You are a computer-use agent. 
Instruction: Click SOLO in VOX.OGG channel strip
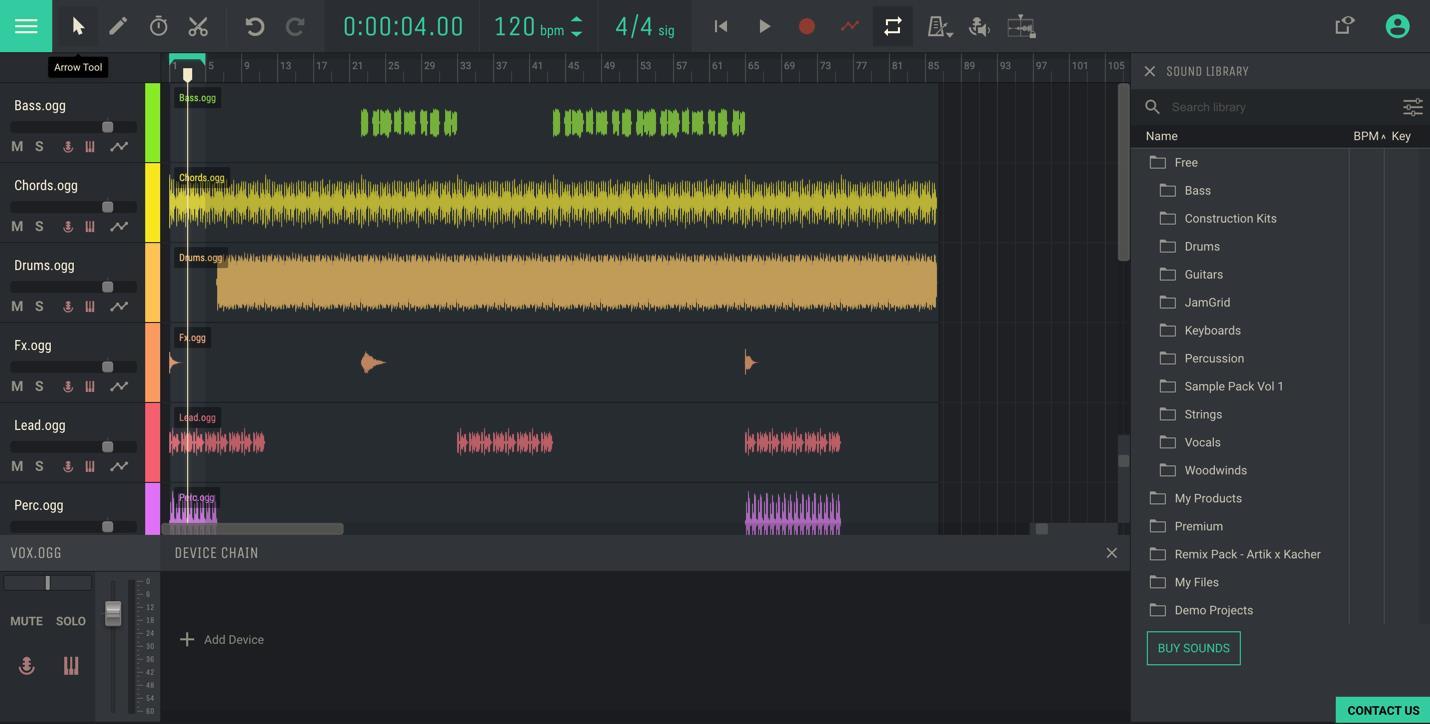click(70, 621)
